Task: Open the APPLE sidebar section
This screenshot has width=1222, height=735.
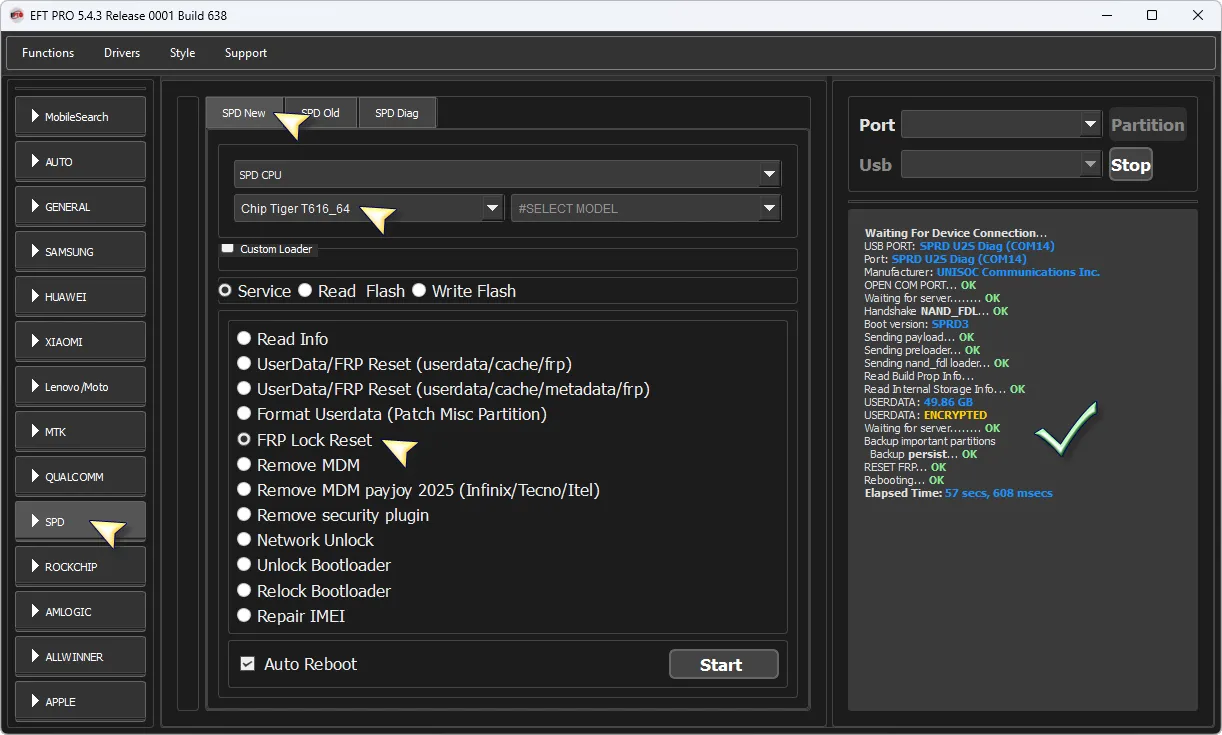Action: [x=80, y=702]
